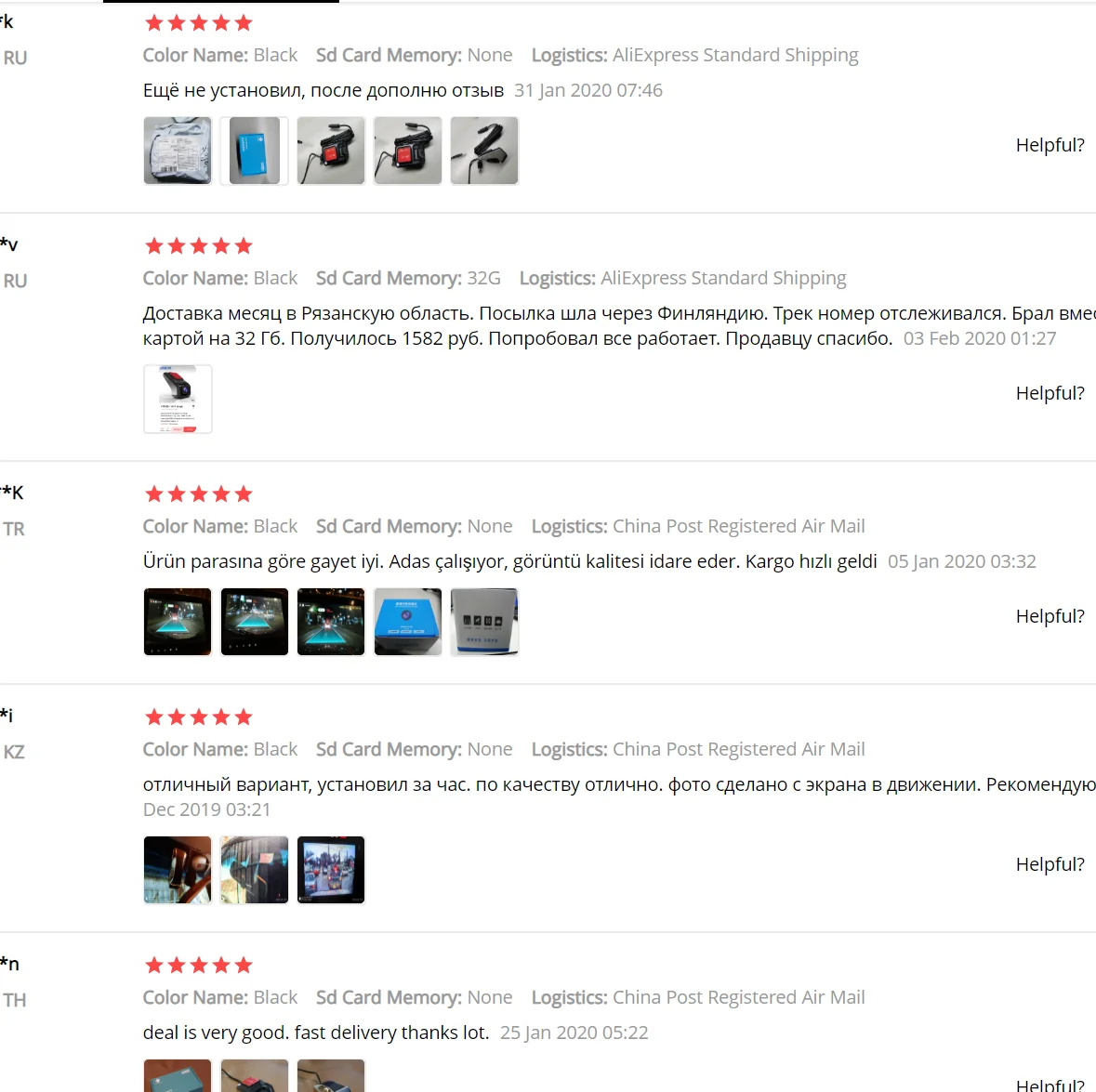Screen dimensions: 1096x1092
Task: Mark the KZ review as Helpful
Action: click(x=1050, y=864)
